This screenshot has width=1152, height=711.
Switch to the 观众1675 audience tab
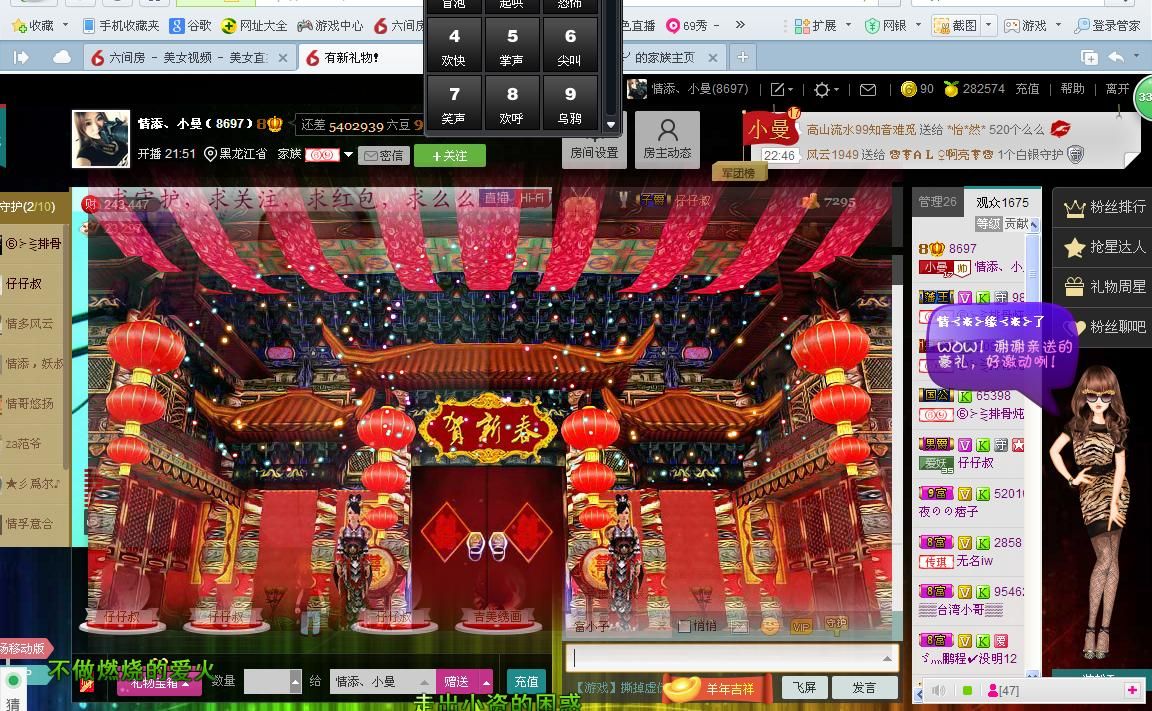coord(1001,202)
